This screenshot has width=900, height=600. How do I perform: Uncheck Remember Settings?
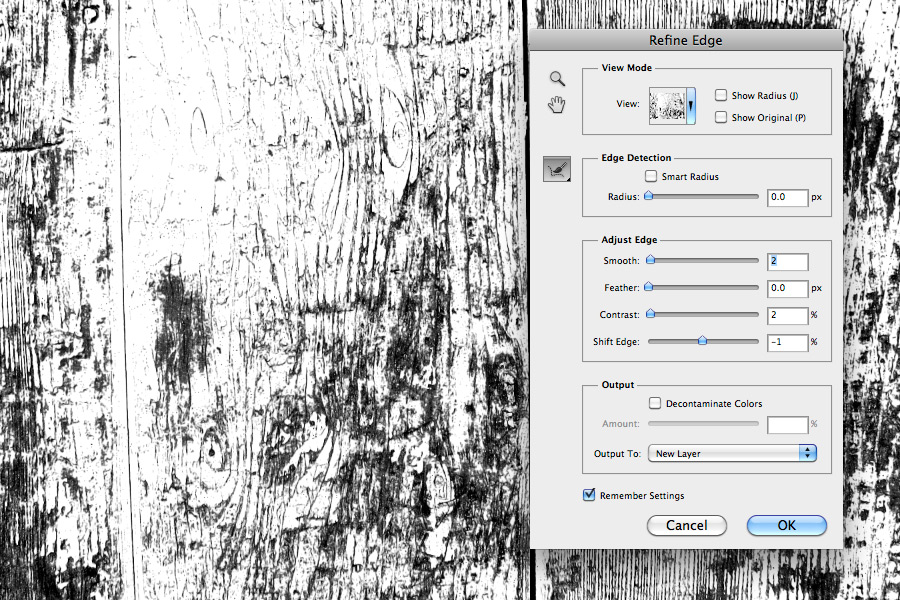(x=589, y=493)
